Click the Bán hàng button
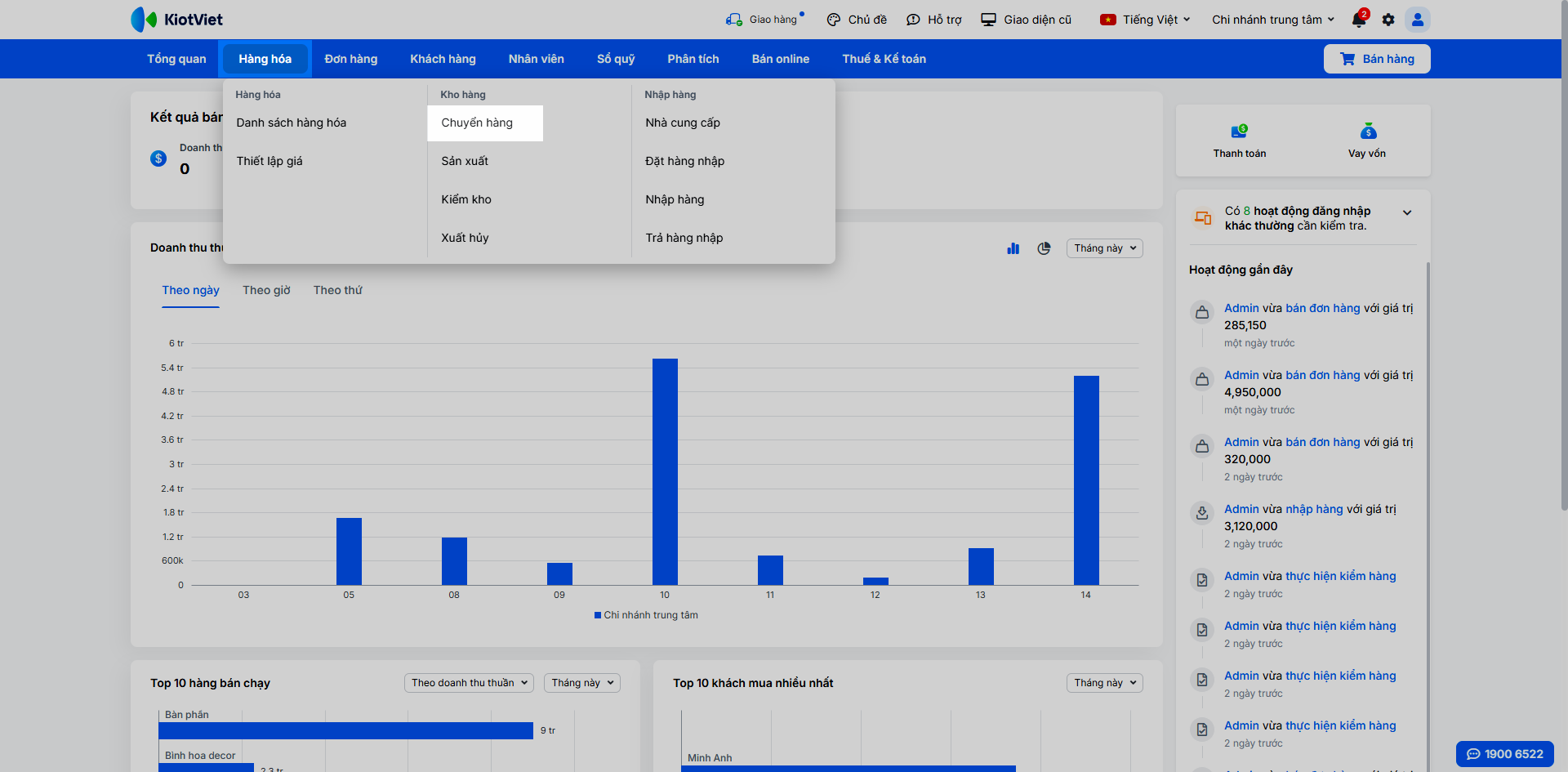The height and width of the screenshot is (772, 1568). [1377, 59]
